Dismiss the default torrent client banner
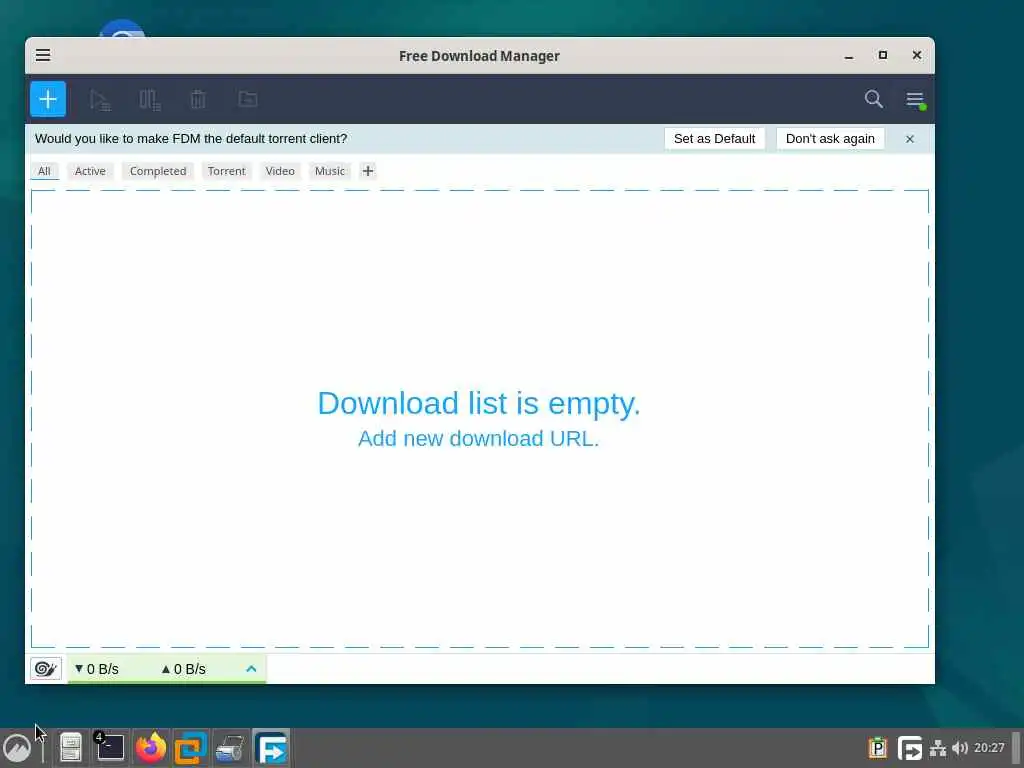The width and height of the screenshot is (1024, 768). point(910,139)
